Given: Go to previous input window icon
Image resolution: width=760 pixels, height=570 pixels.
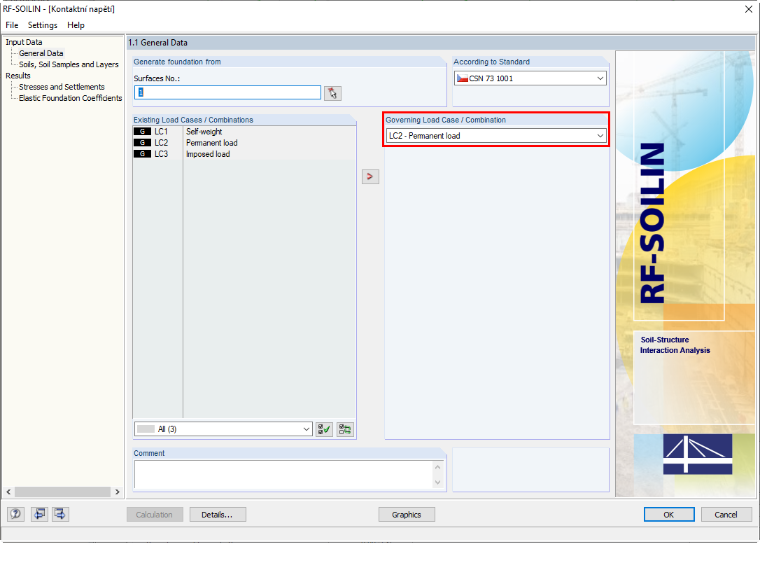Looking at the screenshot, I should tap(39, 514).
